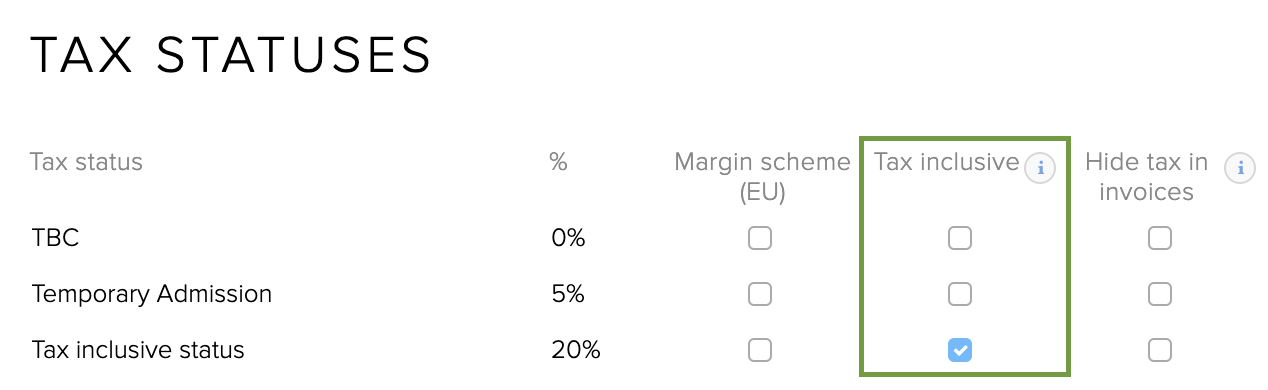Enable Margin scheme for Temporary Admission

(760, 294)
